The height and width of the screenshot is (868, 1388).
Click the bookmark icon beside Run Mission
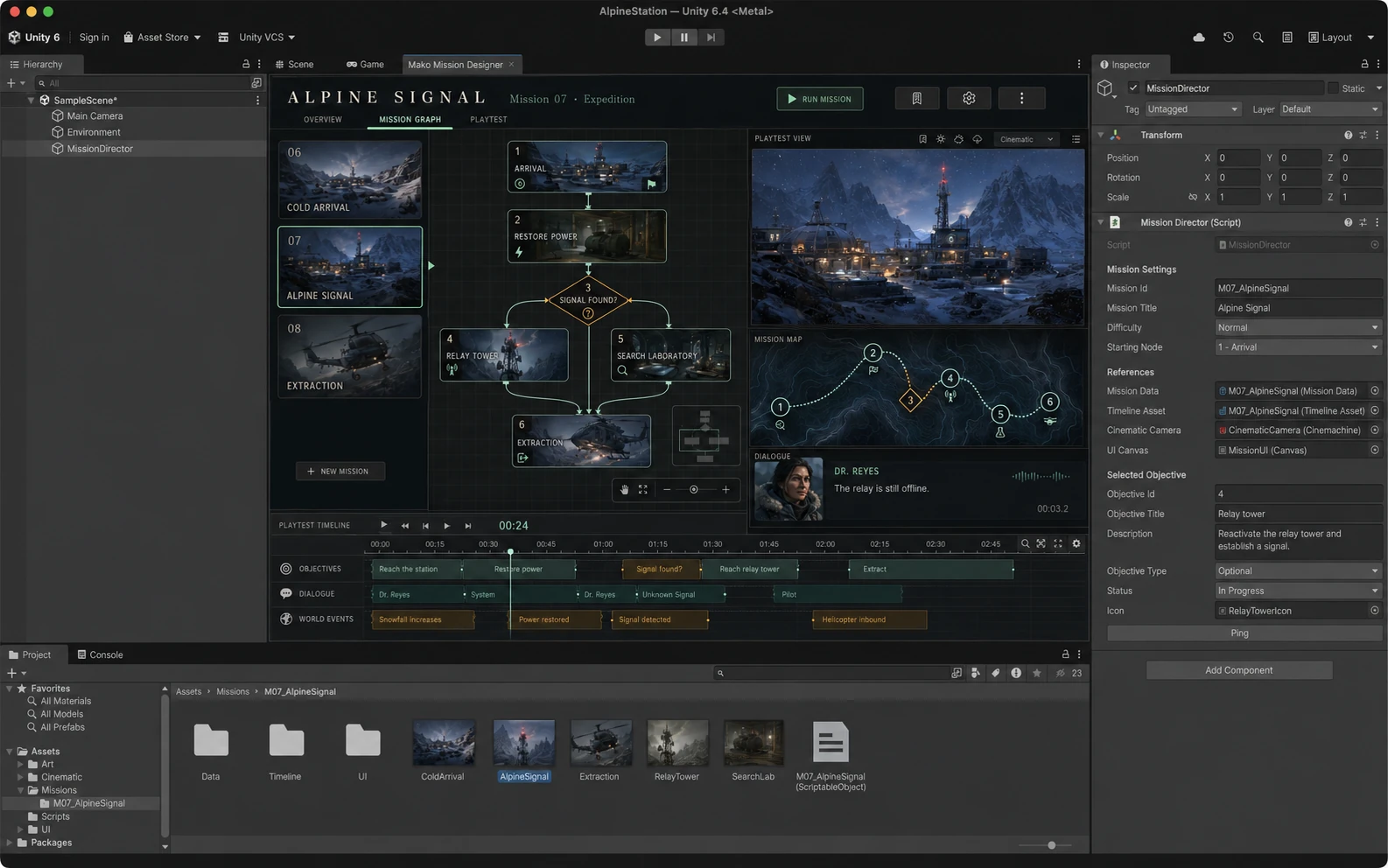click(916, 99)
